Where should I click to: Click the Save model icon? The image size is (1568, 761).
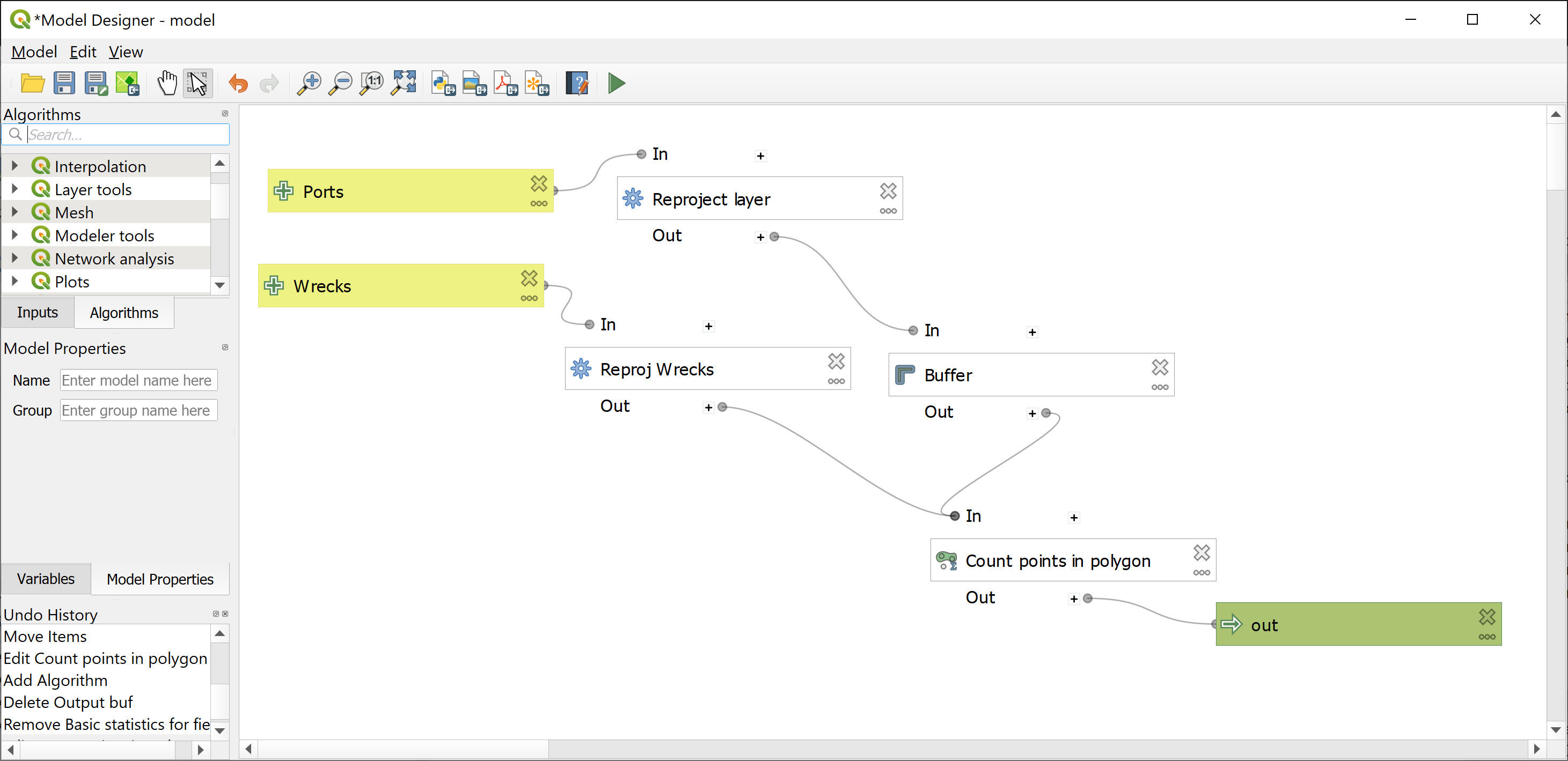pyautogui.click(x=64, y=83)
